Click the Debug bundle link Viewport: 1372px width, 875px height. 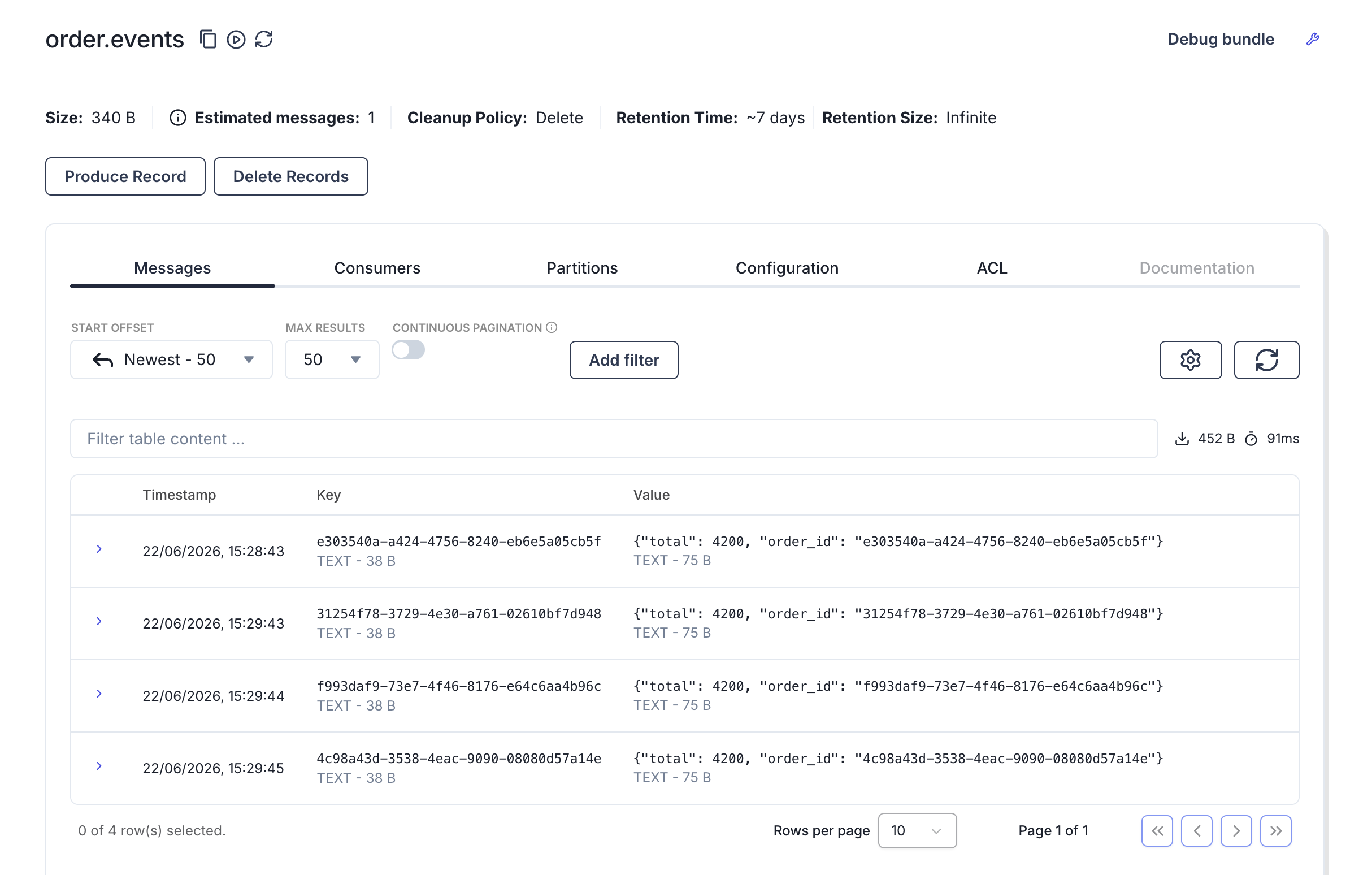pos(1221,40)
